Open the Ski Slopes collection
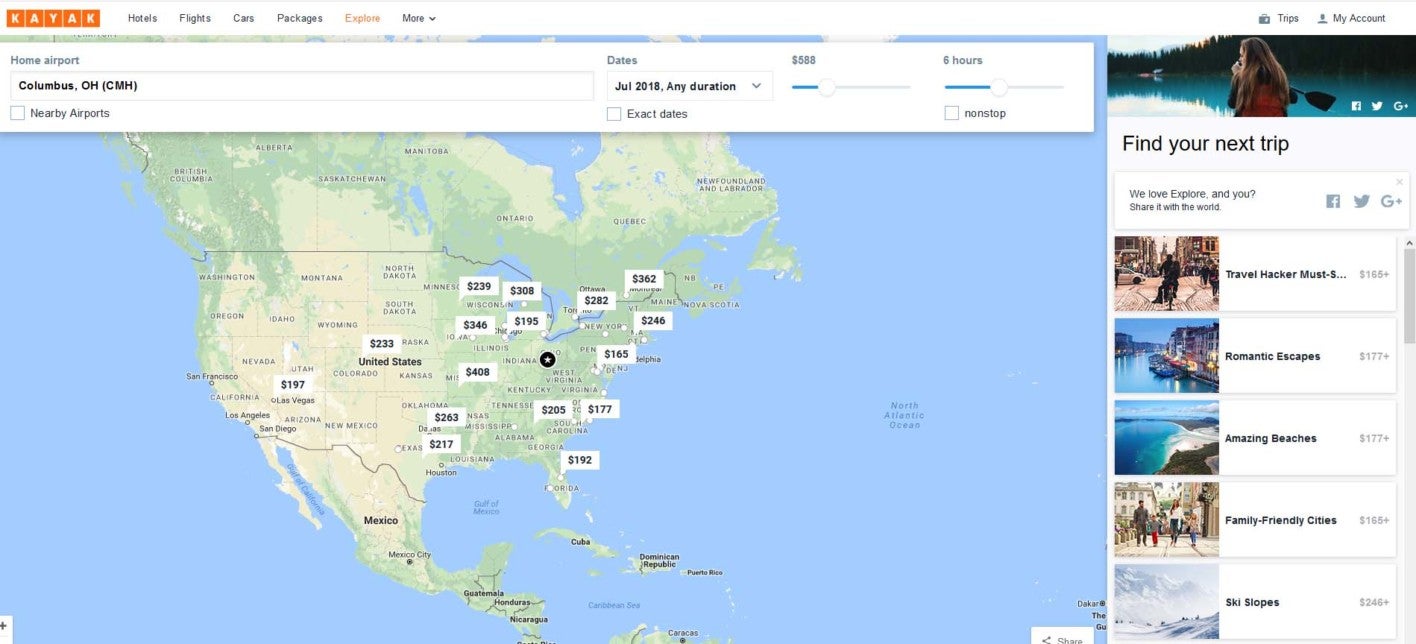The width and height of the screenshot is (1416, 644). click(1255, 601)
